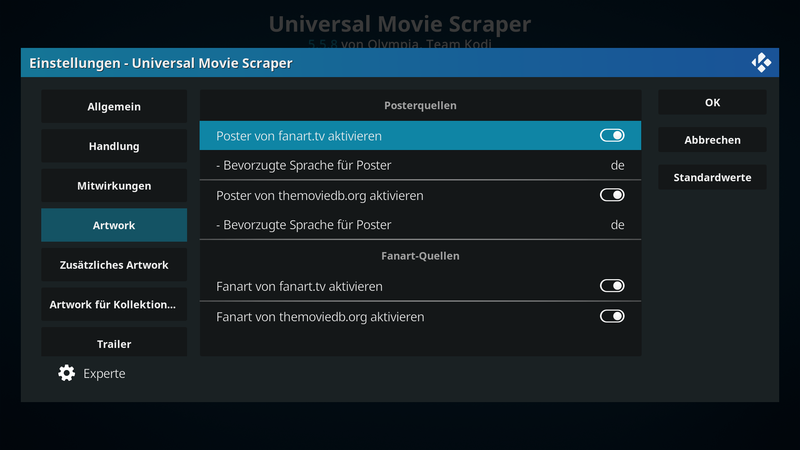Open Zusätzliches Artwork category
The width and height of the screenshot is (800, 450).
(114, 265)
